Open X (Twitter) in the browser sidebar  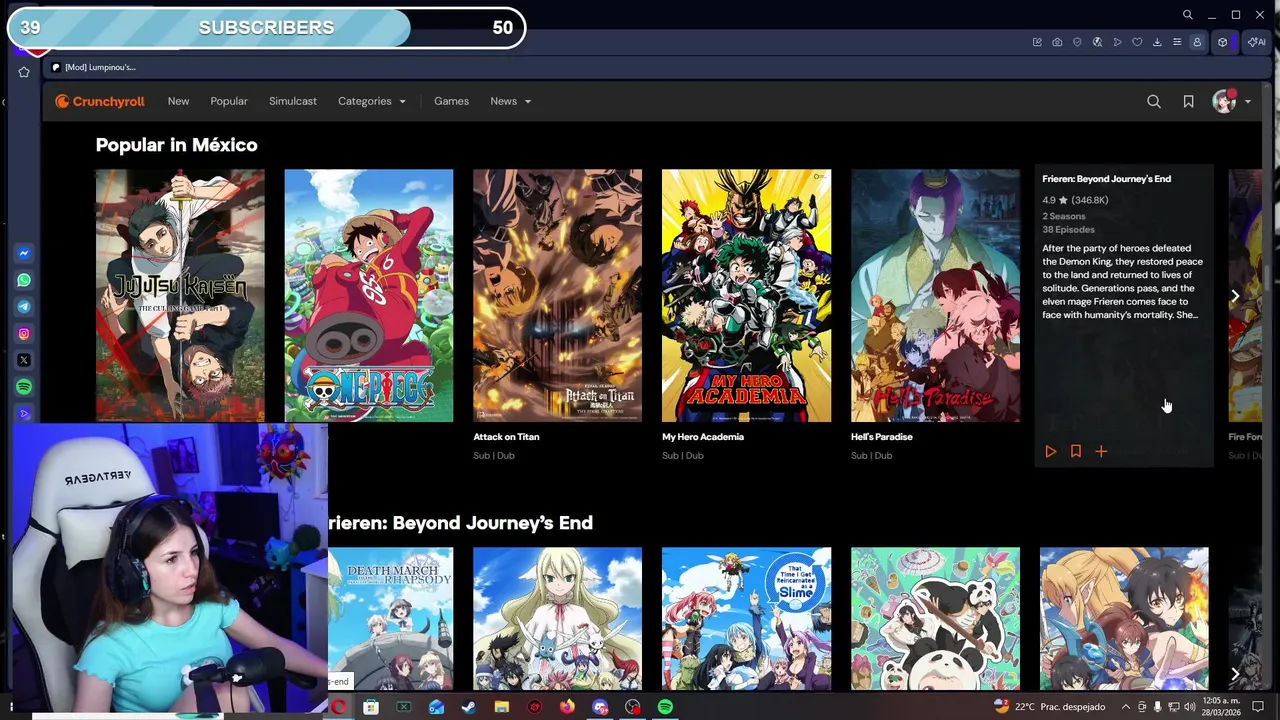click(x=24, y=360)
